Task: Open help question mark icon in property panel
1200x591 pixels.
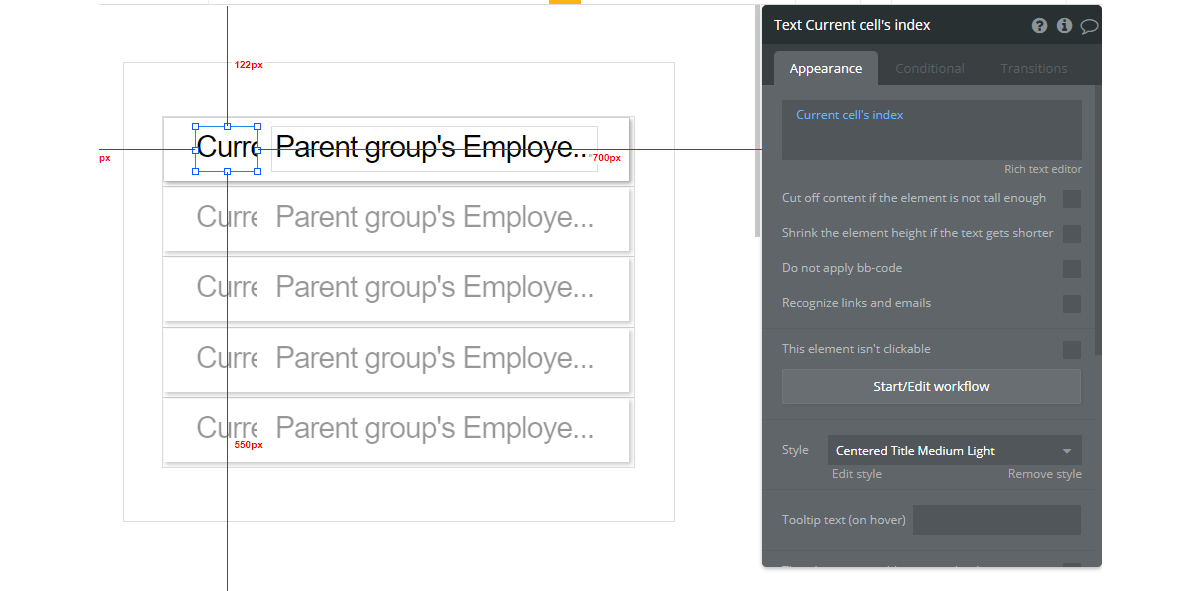Action: (1040, 26)
